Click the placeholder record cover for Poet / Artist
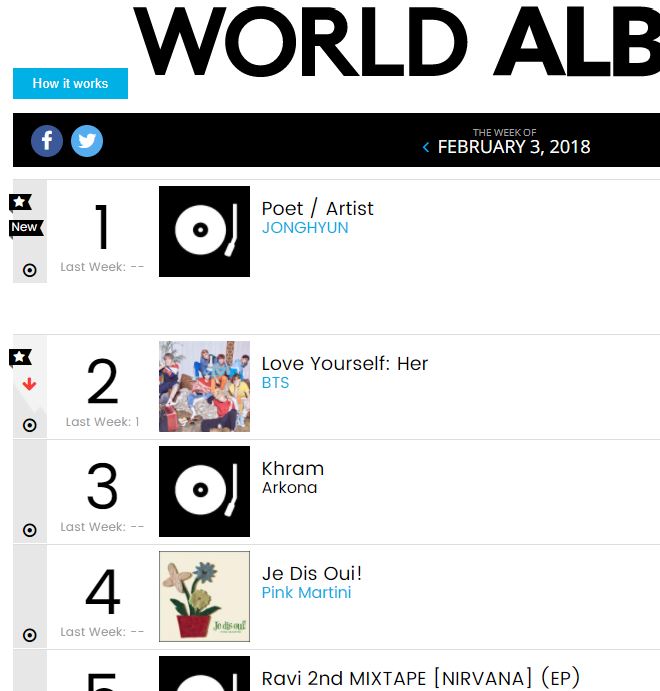660x691 pixels. point(204,231)
